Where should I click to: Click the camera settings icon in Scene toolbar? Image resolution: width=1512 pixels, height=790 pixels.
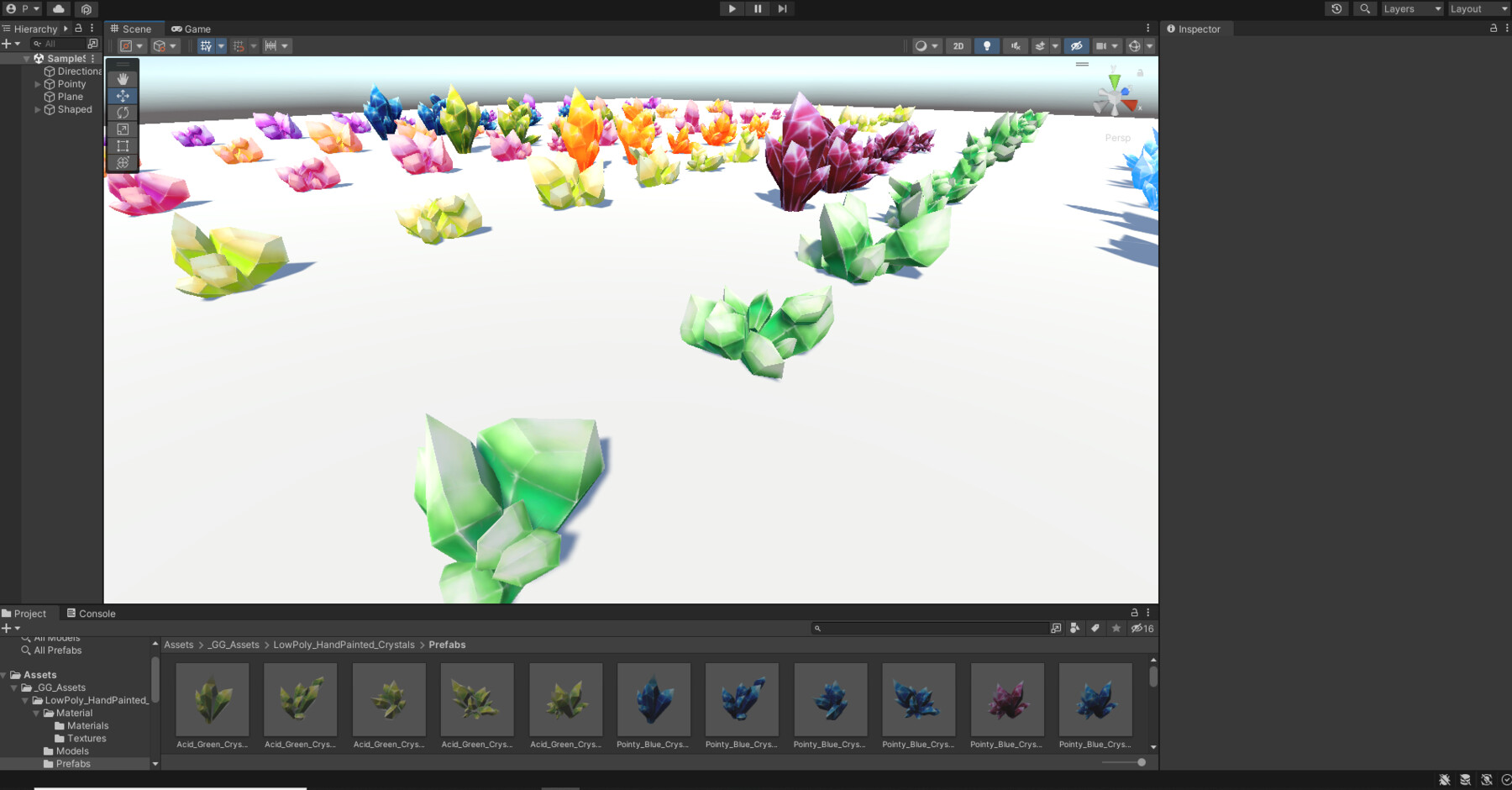(1103, 45)
